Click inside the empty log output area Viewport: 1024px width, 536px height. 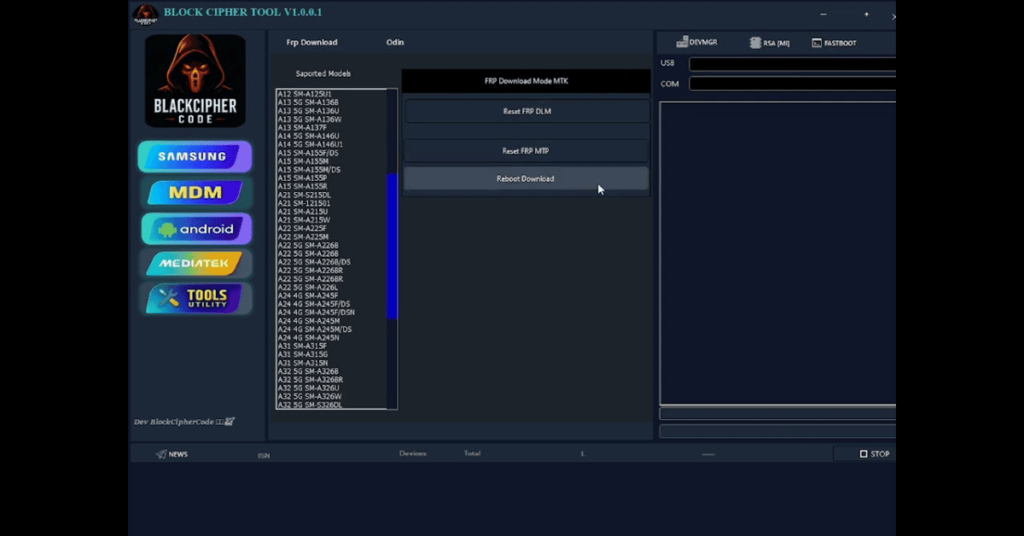click(778, 253)
